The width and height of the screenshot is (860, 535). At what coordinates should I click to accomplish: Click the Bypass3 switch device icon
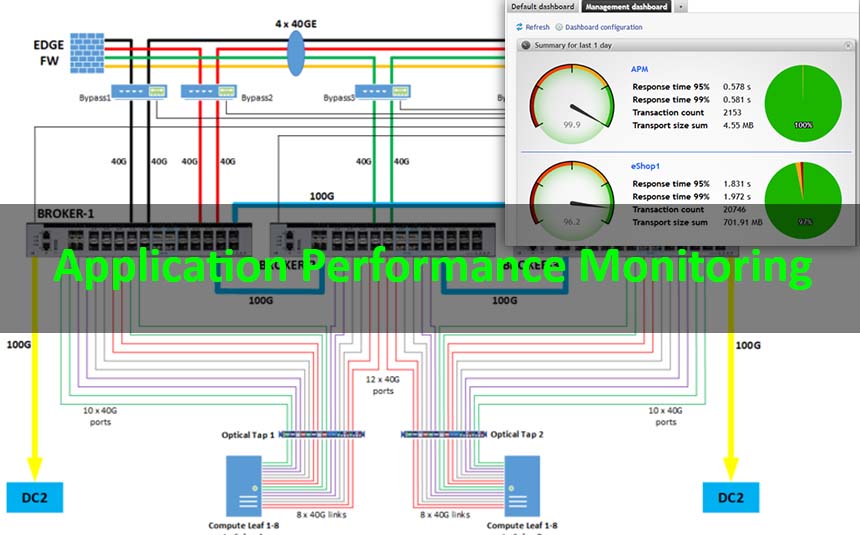pyautogui.click(x=382, y=91)
